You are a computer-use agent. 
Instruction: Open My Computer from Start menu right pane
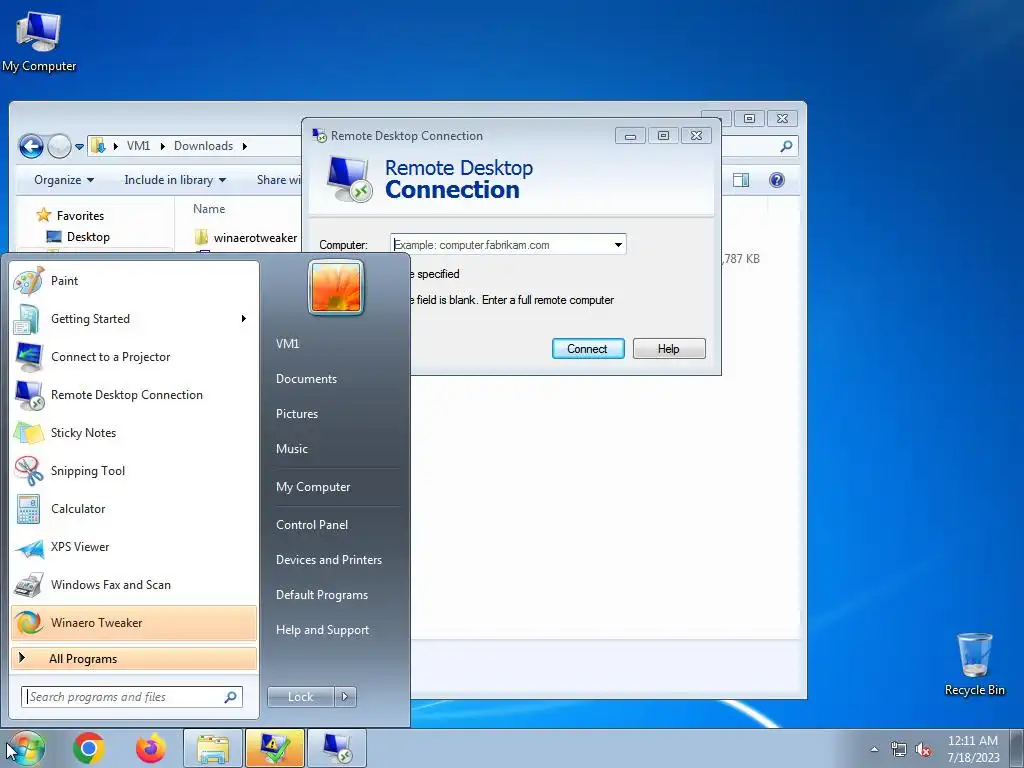pyautogui.click(x=313, y=487)
